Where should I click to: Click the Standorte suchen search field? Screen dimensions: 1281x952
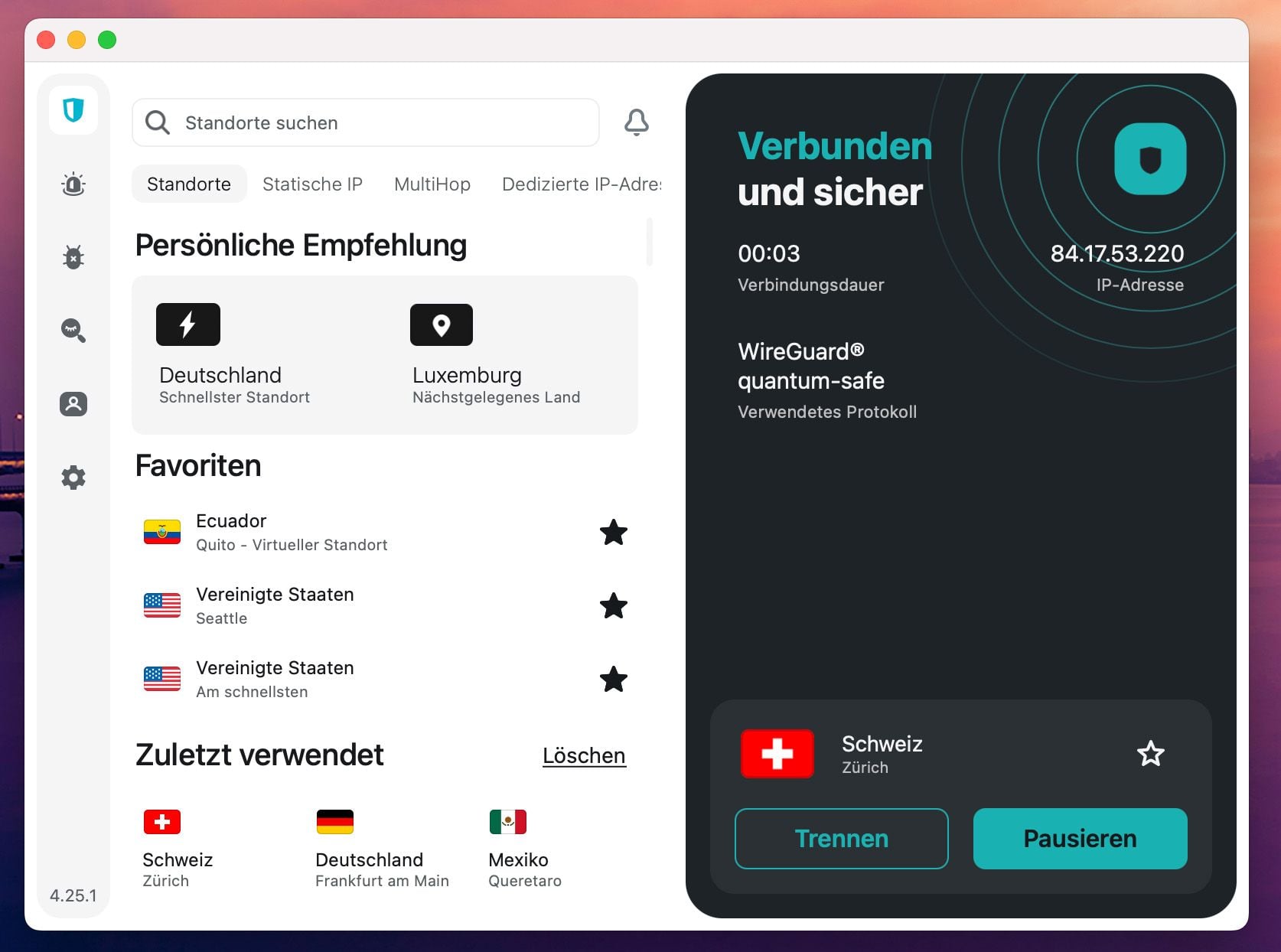tap(365, 122)
